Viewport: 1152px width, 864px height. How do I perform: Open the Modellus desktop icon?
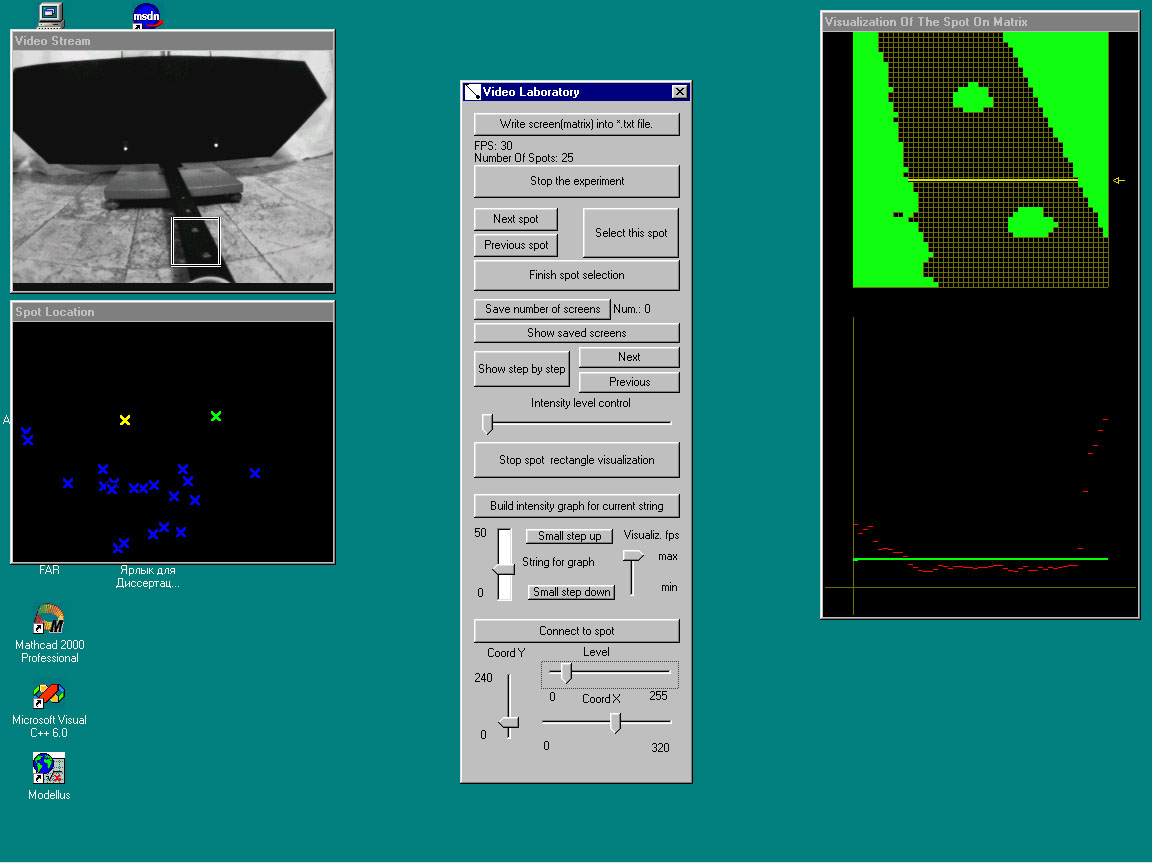49,768
